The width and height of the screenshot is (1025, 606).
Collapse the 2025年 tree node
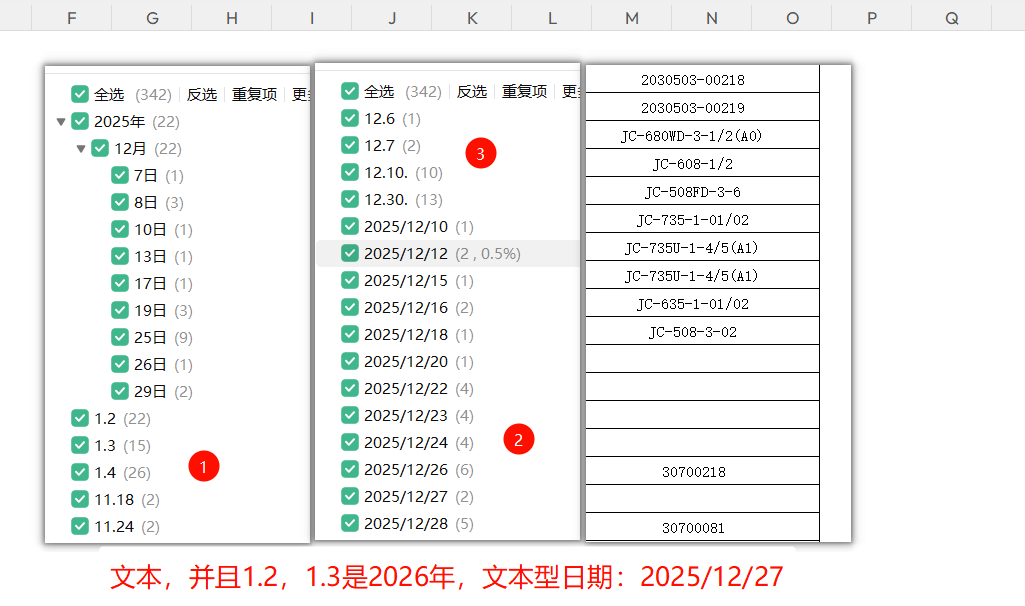click(x=61, y=122)
